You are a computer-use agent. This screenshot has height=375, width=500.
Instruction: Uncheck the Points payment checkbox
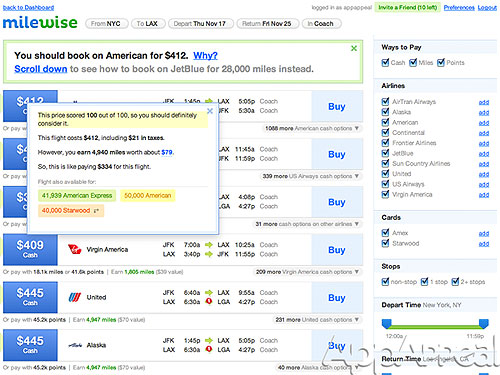click(441, 62)
